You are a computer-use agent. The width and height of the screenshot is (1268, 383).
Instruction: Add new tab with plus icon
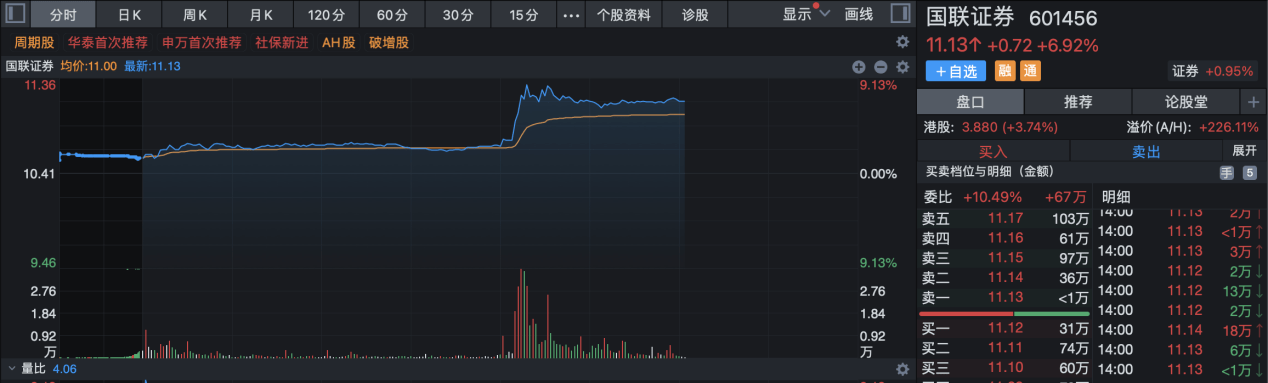[x=1253, y=102]
